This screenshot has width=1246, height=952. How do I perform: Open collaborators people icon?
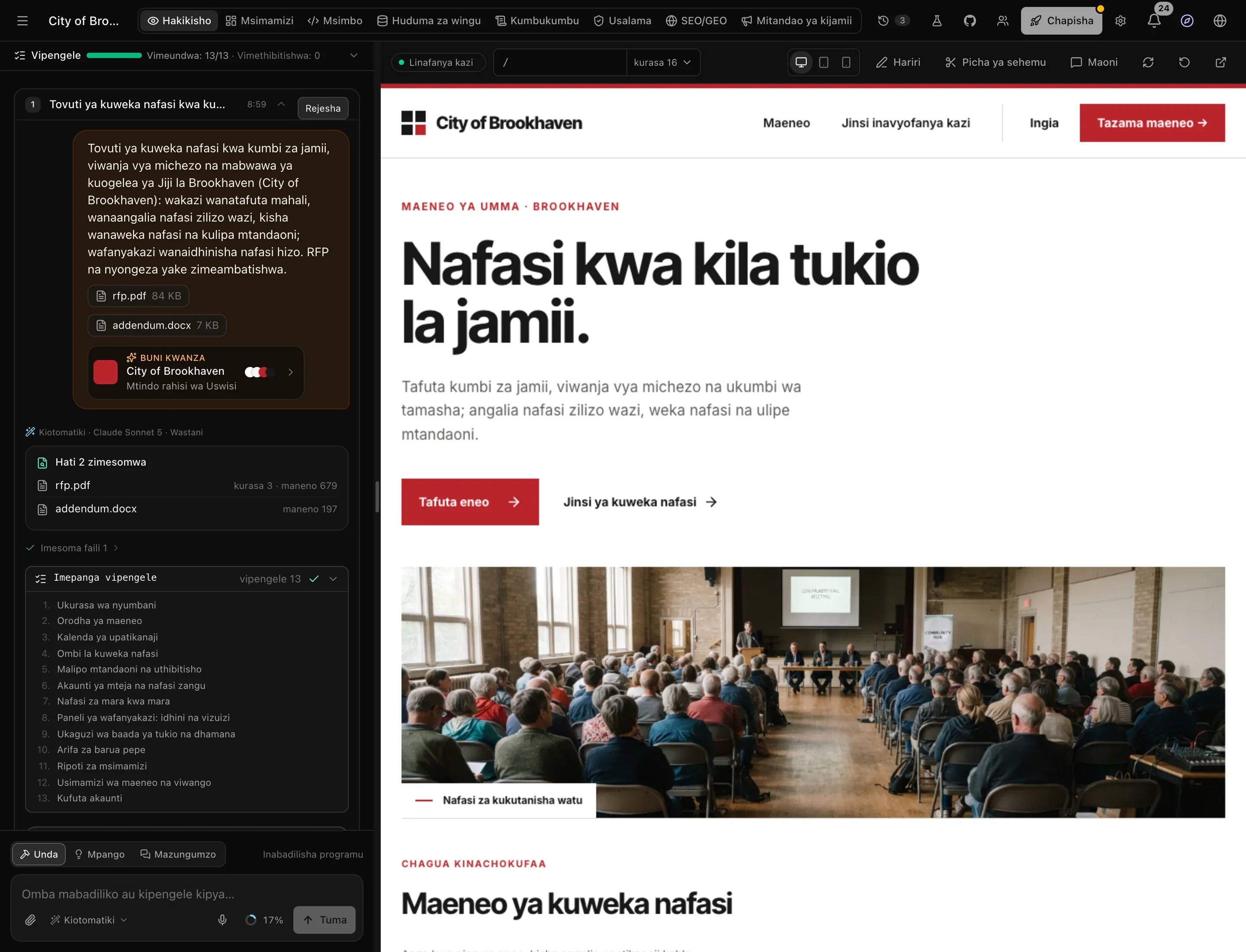point(1002,21)
